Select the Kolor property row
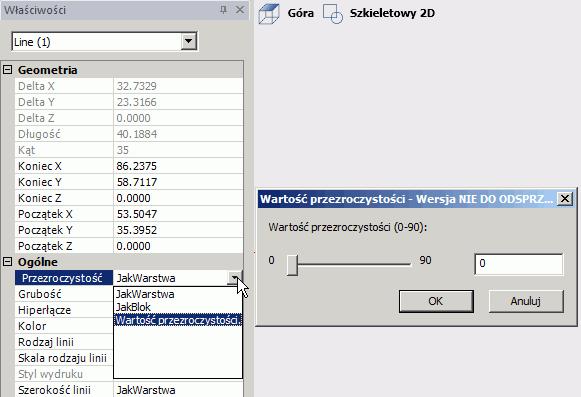Viewport: 581px width, 397px height. 64,326
